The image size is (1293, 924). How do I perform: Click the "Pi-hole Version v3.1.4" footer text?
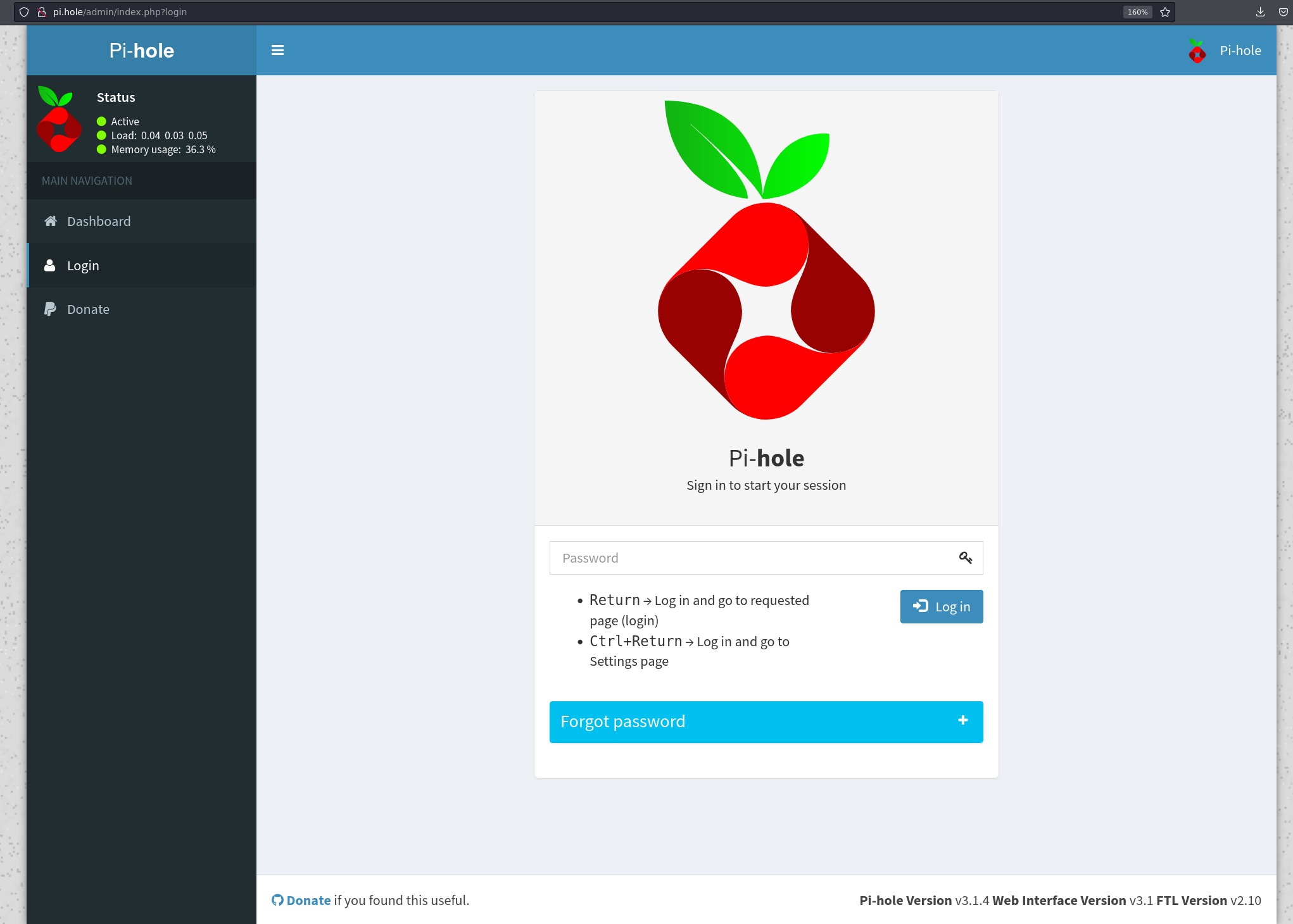click(924, 900)
